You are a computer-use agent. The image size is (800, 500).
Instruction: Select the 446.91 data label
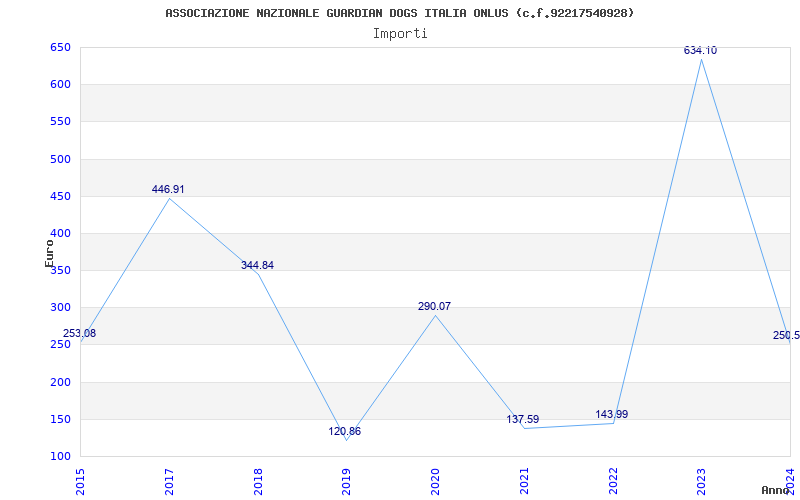coord(168,189)
